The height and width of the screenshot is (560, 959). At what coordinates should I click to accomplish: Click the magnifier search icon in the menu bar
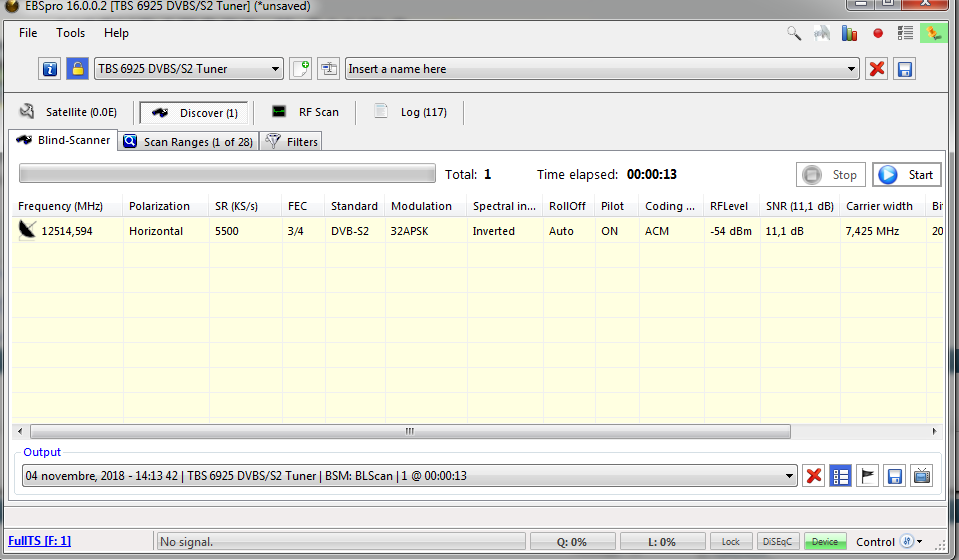(794, 33)
